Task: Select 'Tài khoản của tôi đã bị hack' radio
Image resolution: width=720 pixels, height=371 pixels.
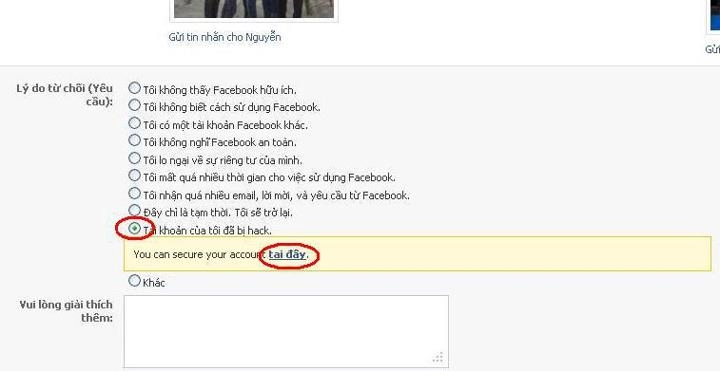Action: coord(135,228)
